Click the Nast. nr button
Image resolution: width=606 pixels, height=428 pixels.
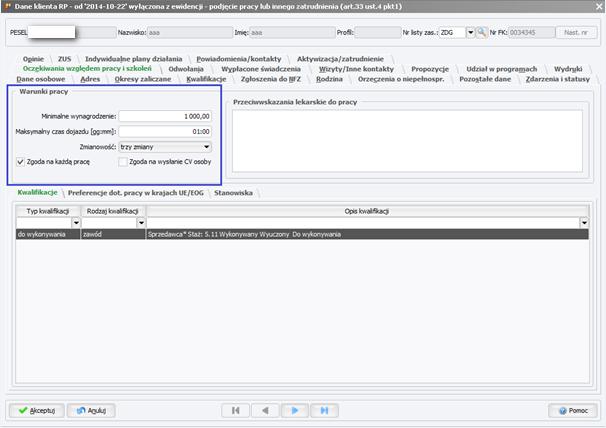[x=576, y=32]
